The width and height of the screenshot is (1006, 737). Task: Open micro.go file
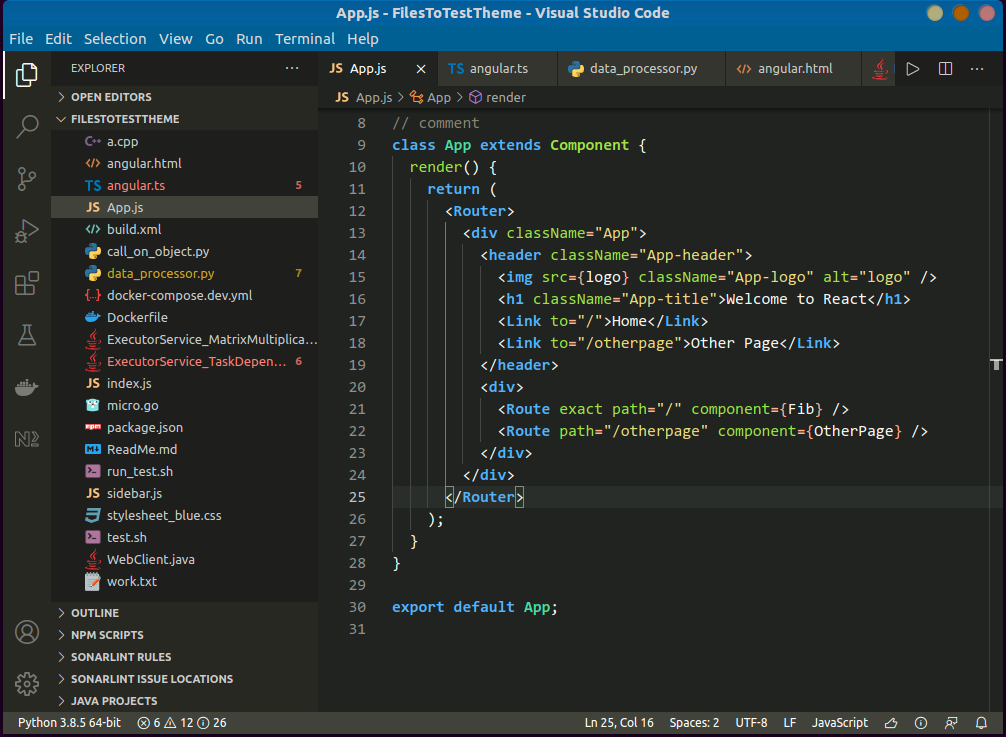185,405
